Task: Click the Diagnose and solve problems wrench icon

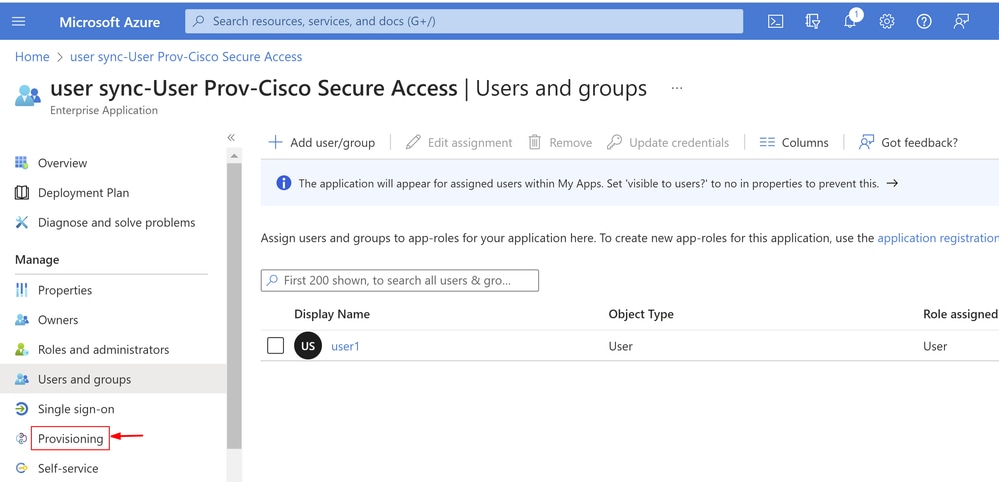Action: tap(22, 222)
